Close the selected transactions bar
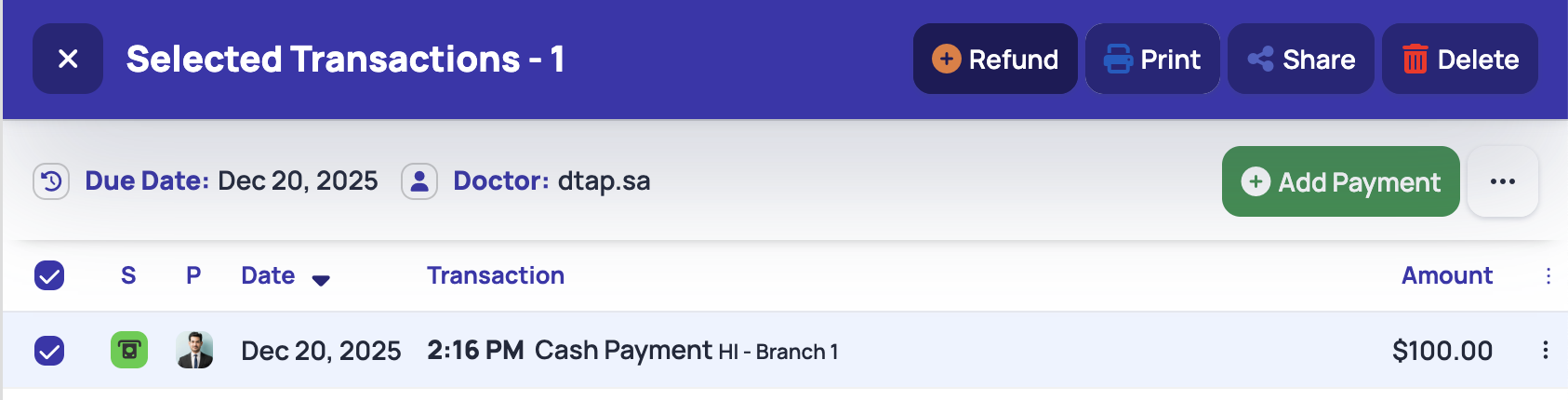Image resolution: width=1568 pixels, height=400 pixels. coord(68,59)
